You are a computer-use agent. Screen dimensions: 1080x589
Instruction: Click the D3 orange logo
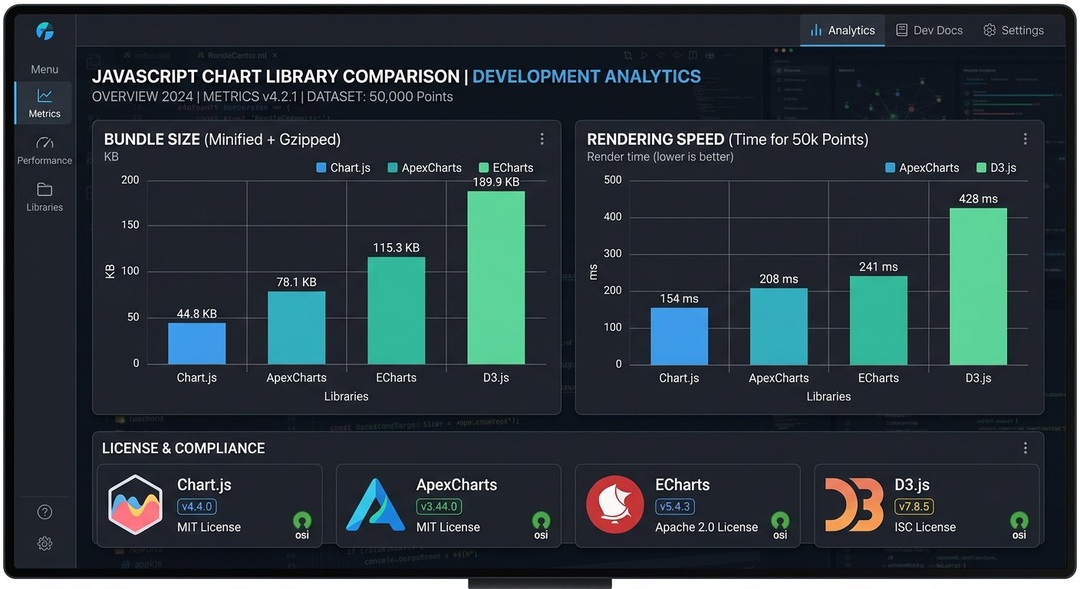tap(854, 505)
